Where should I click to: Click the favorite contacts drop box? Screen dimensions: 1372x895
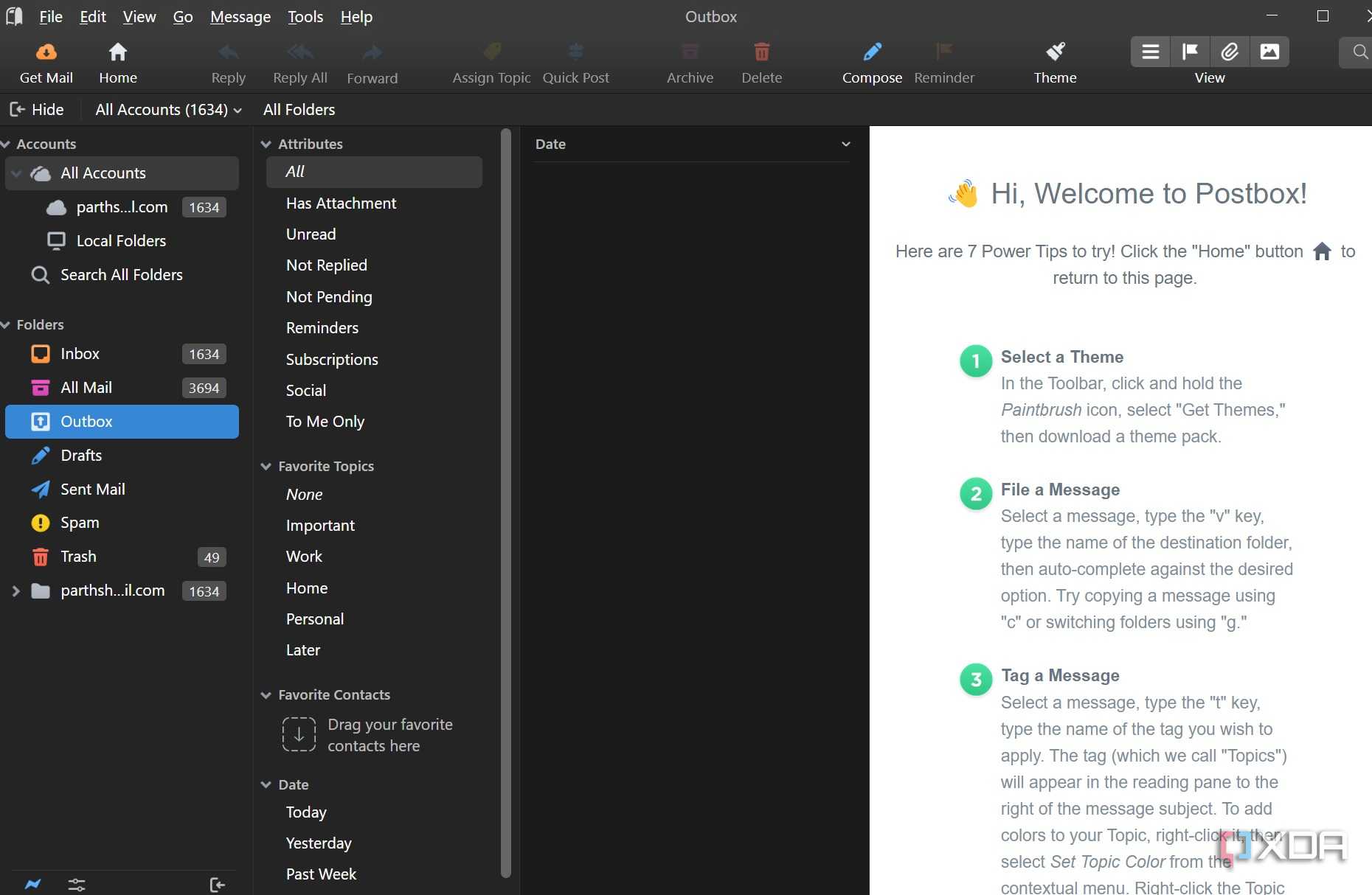pos(299,734)
